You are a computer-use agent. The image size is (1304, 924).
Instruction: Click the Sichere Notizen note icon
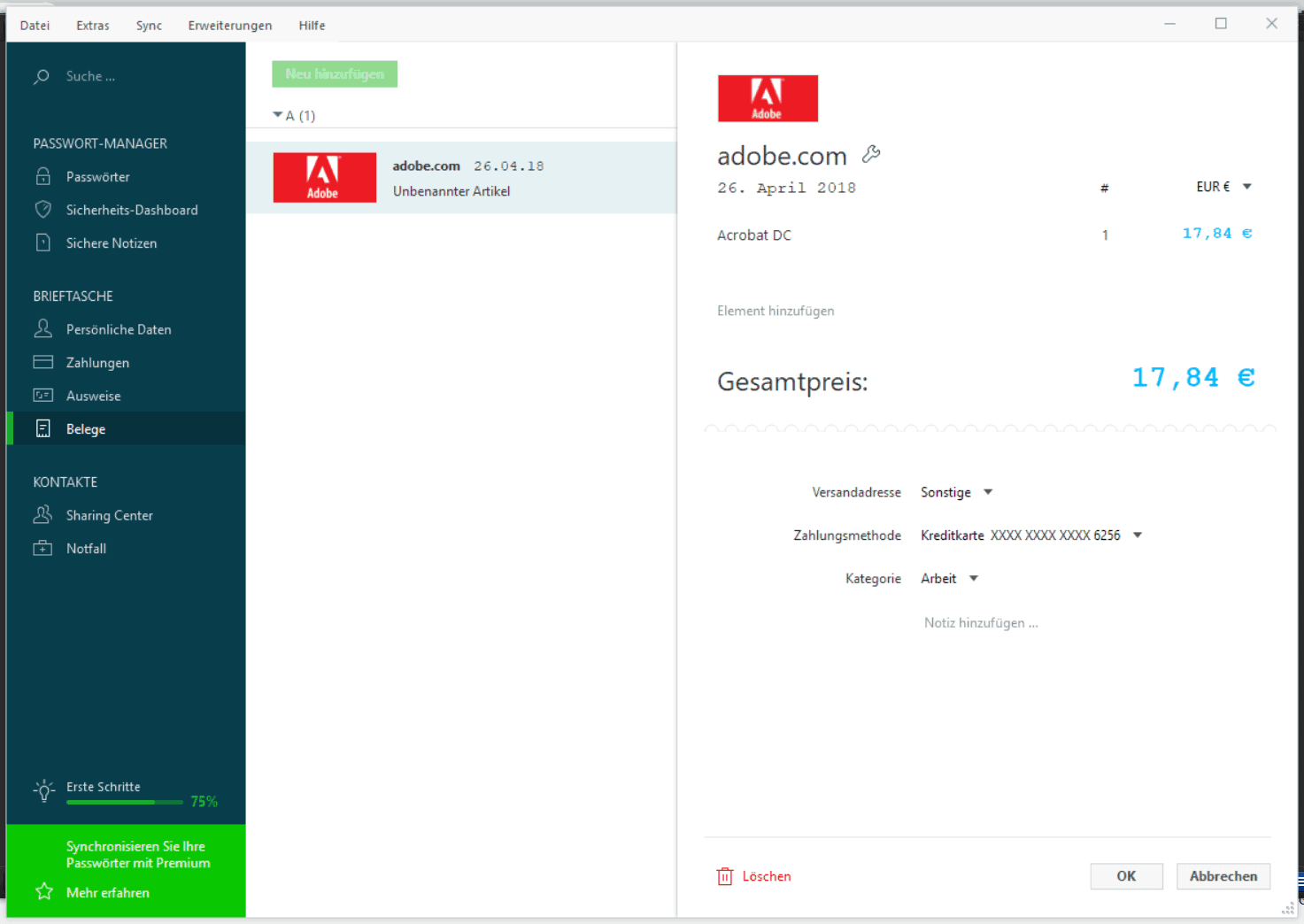pyautogui.click(x=42, y=243)
